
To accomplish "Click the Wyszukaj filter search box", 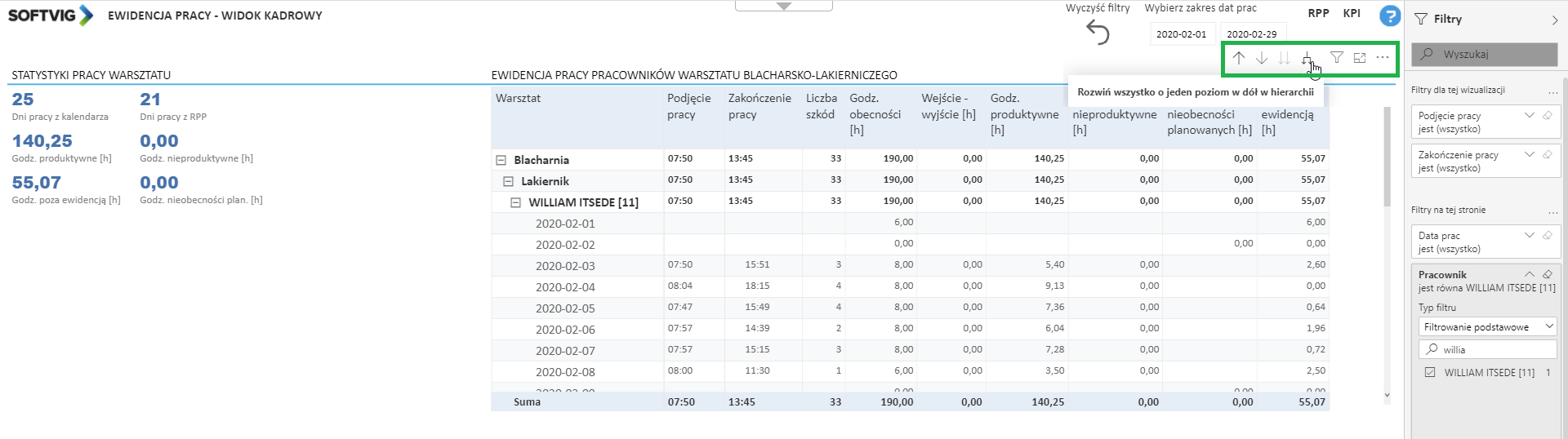I will point(1485,55).
